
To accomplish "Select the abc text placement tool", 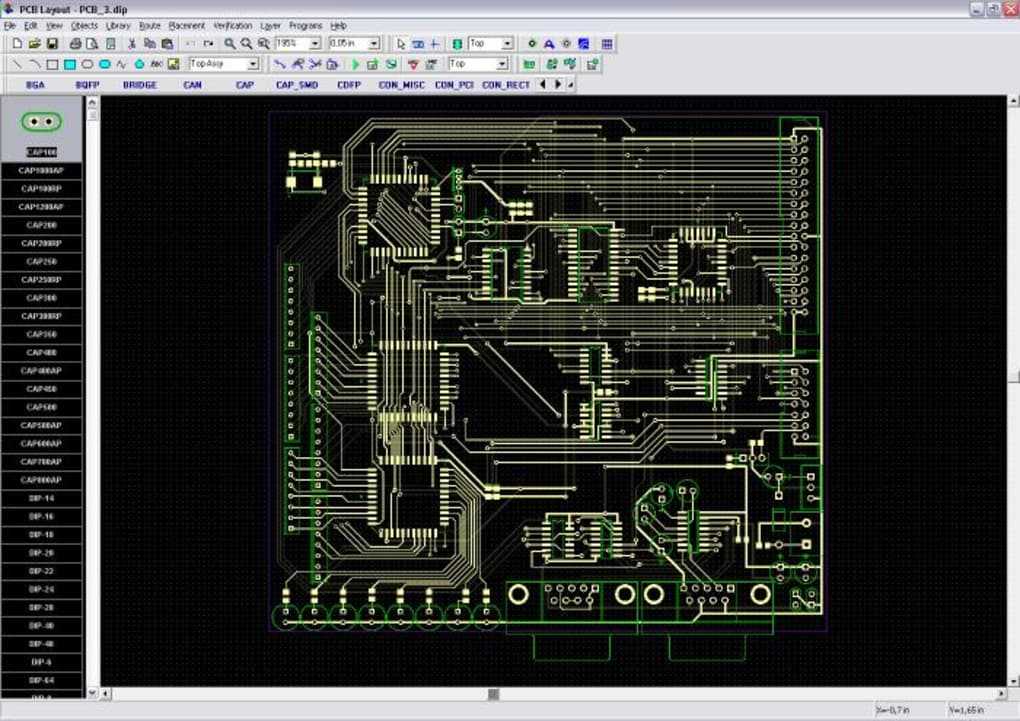I will click(x=156, y=64).
